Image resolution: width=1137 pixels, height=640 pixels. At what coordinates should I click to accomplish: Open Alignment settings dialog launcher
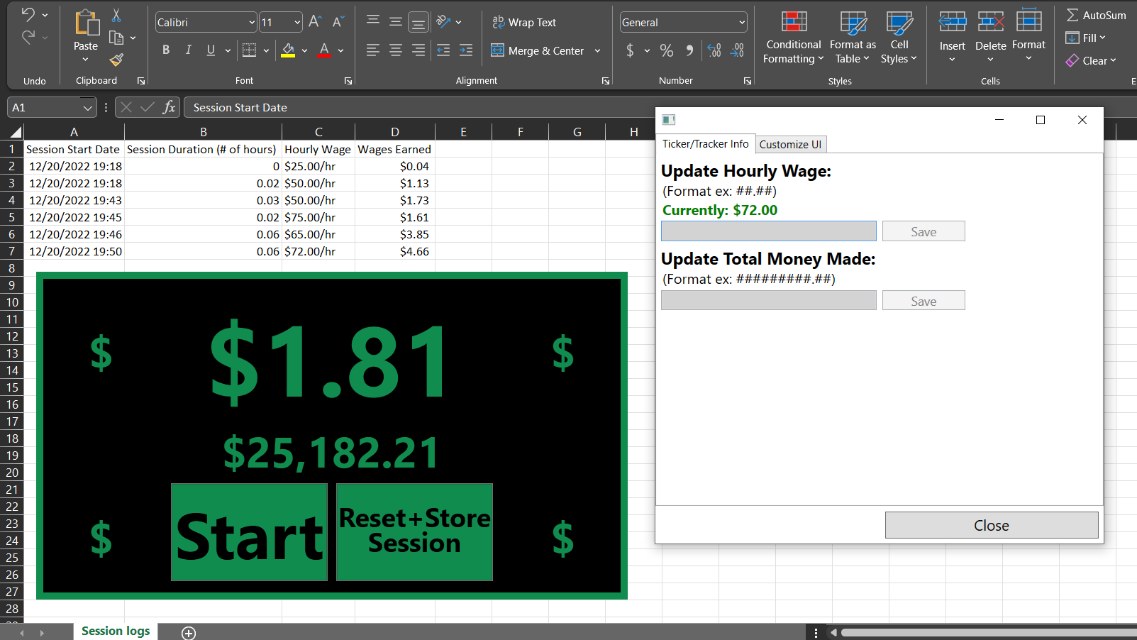pos(605,81)
